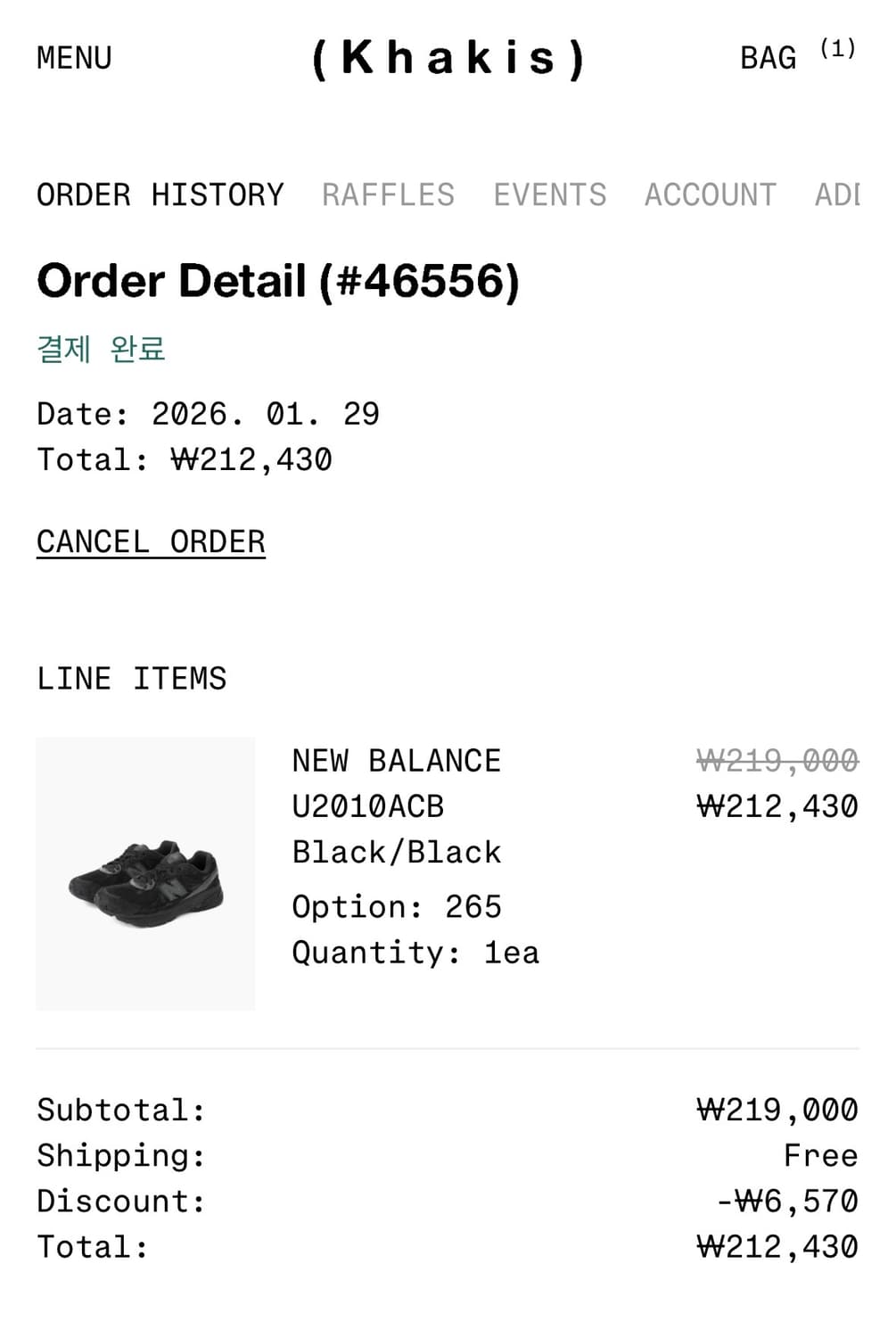The width and height of the screenshot is (896, 1338).
Task: Click the -₩6,570 discount amount
Action: click(x=787, y=1202)
